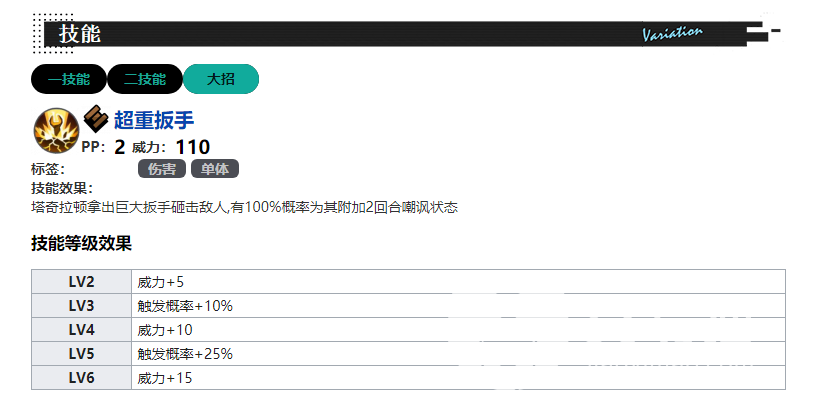Screen dimensions: 813x415
Task: Click the 技能等级效果 heading
Action: click(x=81, y=243)
